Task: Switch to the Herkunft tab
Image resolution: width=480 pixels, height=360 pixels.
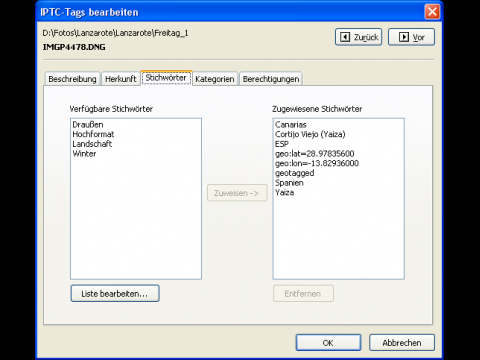Action: click(121, 79)
